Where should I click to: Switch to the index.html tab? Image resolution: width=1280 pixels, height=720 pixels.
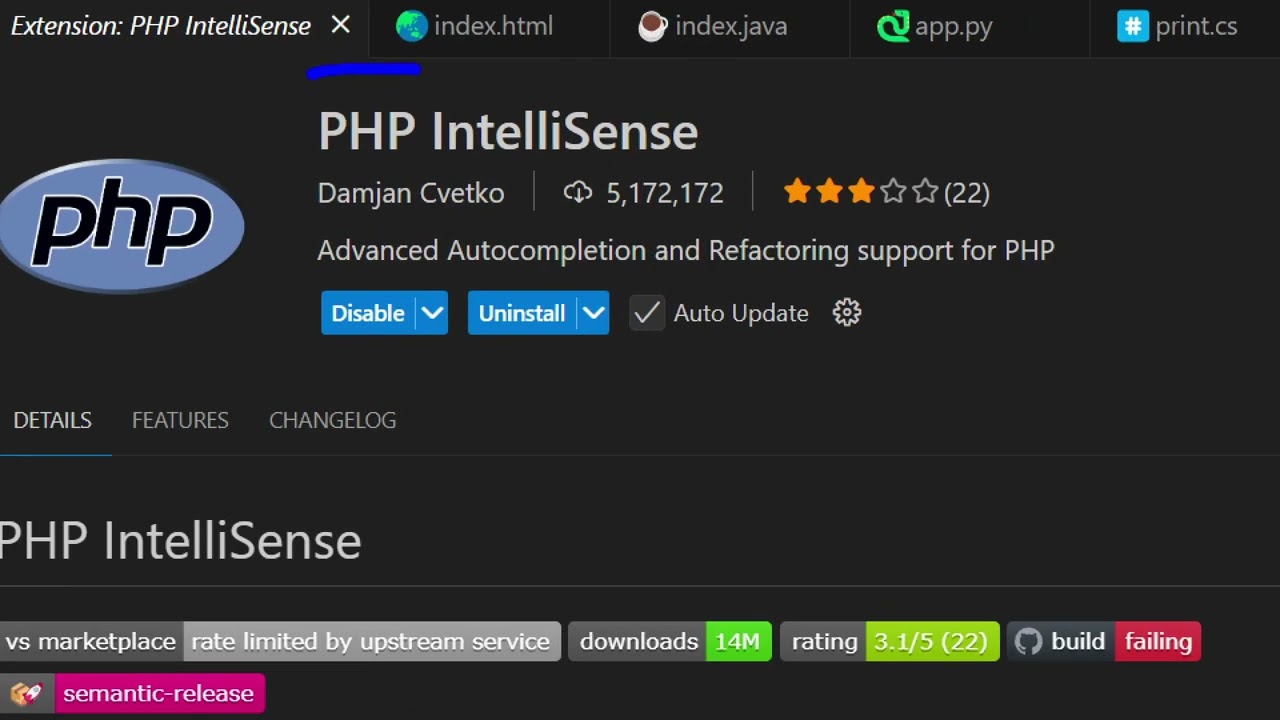click(489, 26)
